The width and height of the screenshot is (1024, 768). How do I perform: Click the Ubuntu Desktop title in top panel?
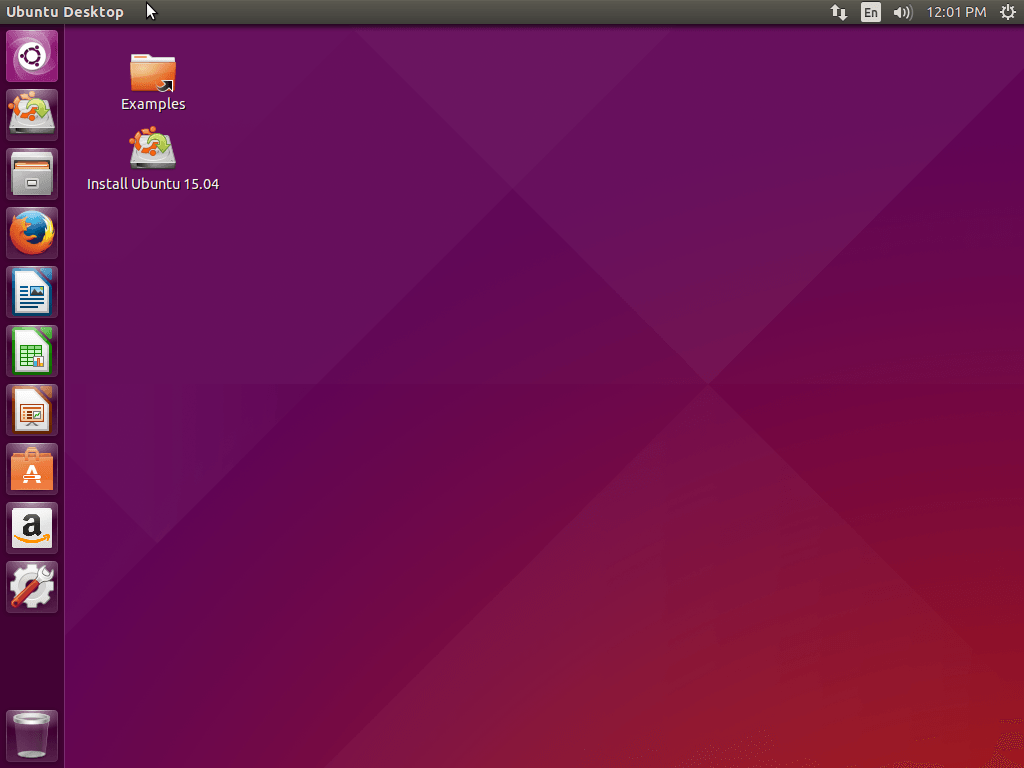(x=65, y=12)
